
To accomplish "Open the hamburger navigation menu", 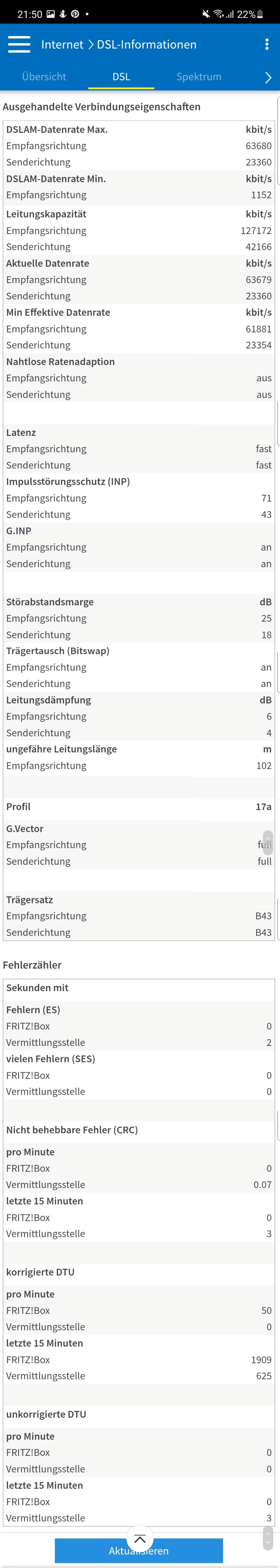I will pos(19,44).
